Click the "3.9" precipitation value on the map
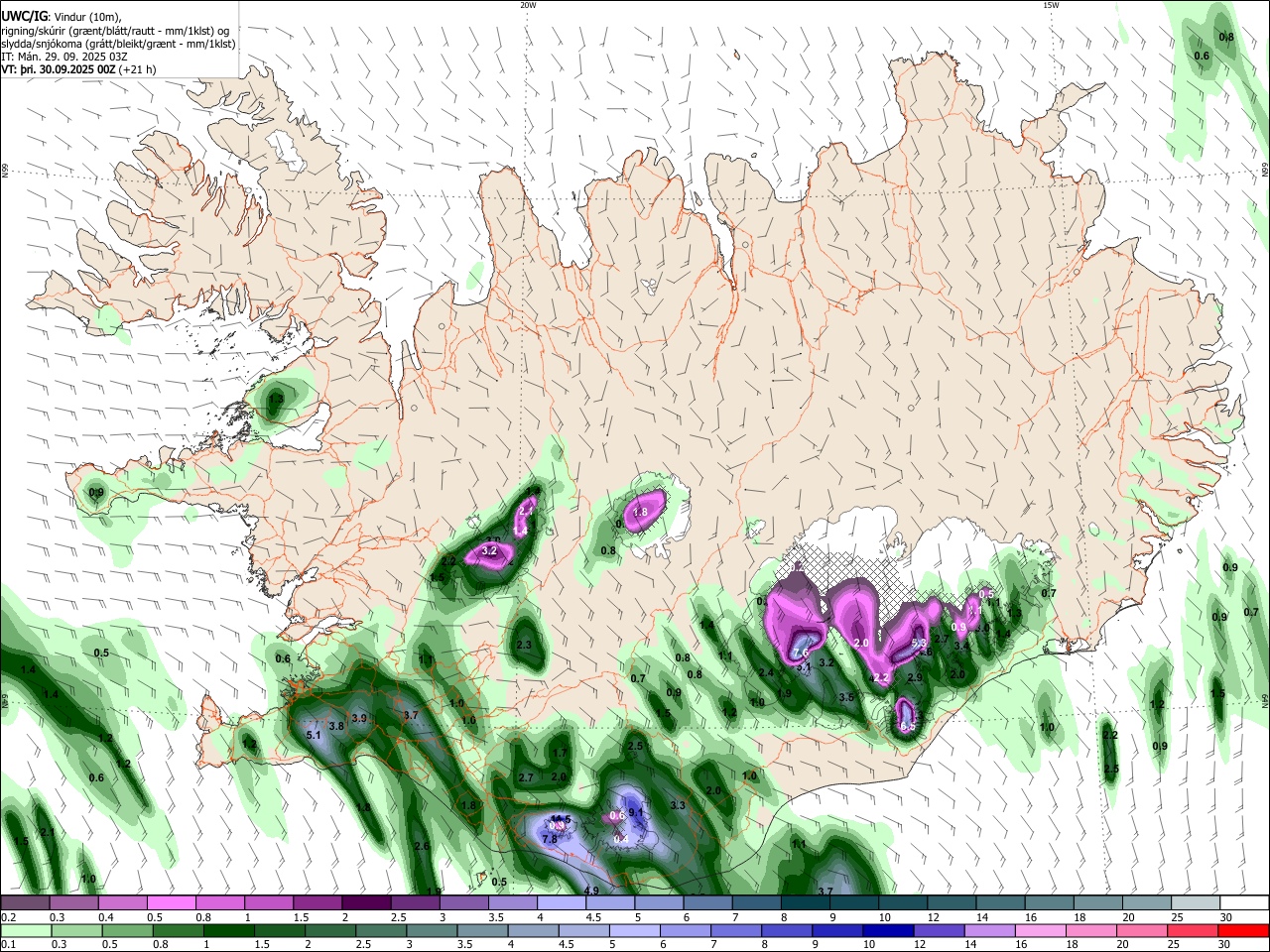1270x952 pixels. (x=359, y=719)
